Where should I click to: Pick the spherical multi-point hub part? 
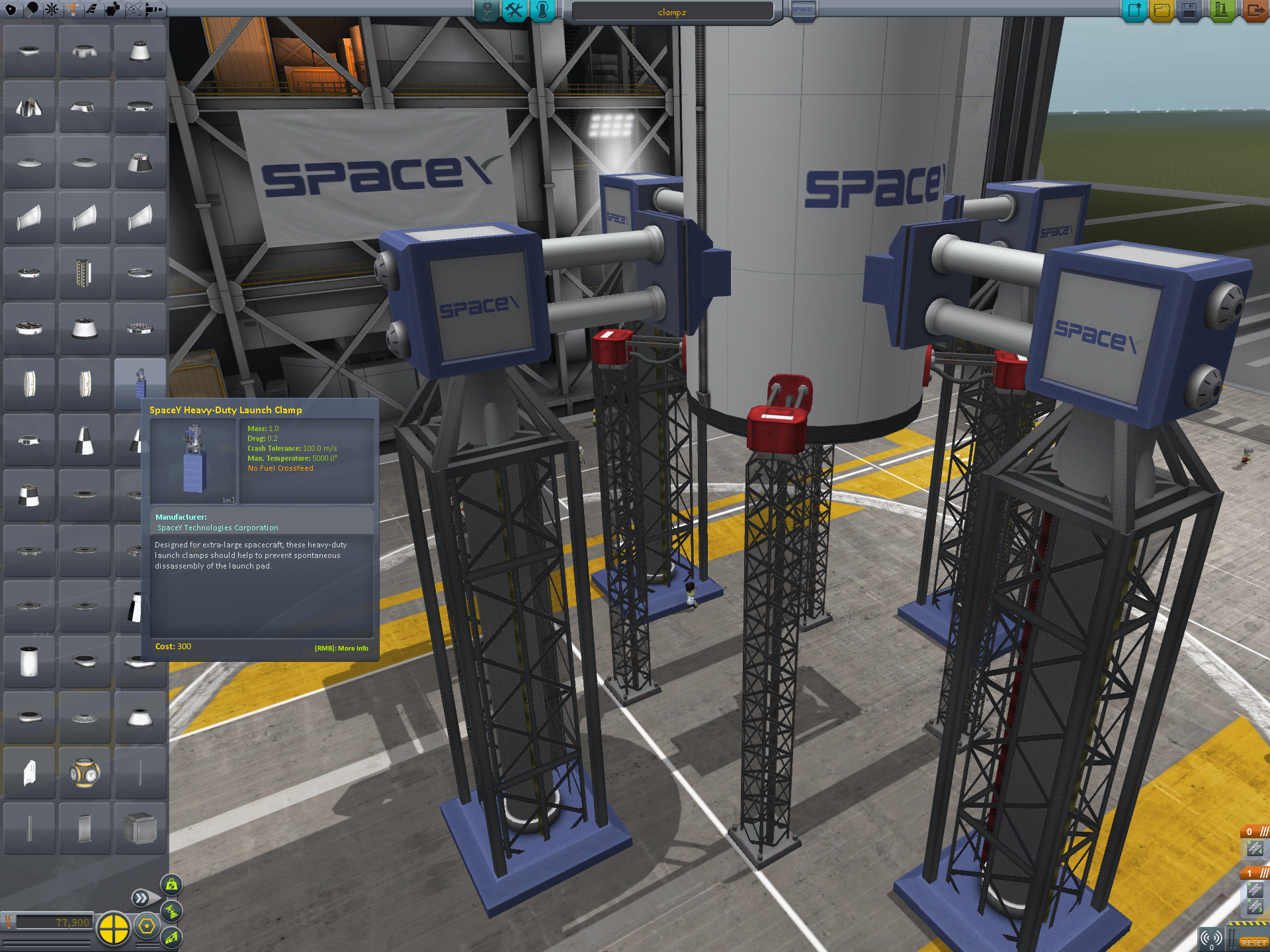click(x=85, y=773)
